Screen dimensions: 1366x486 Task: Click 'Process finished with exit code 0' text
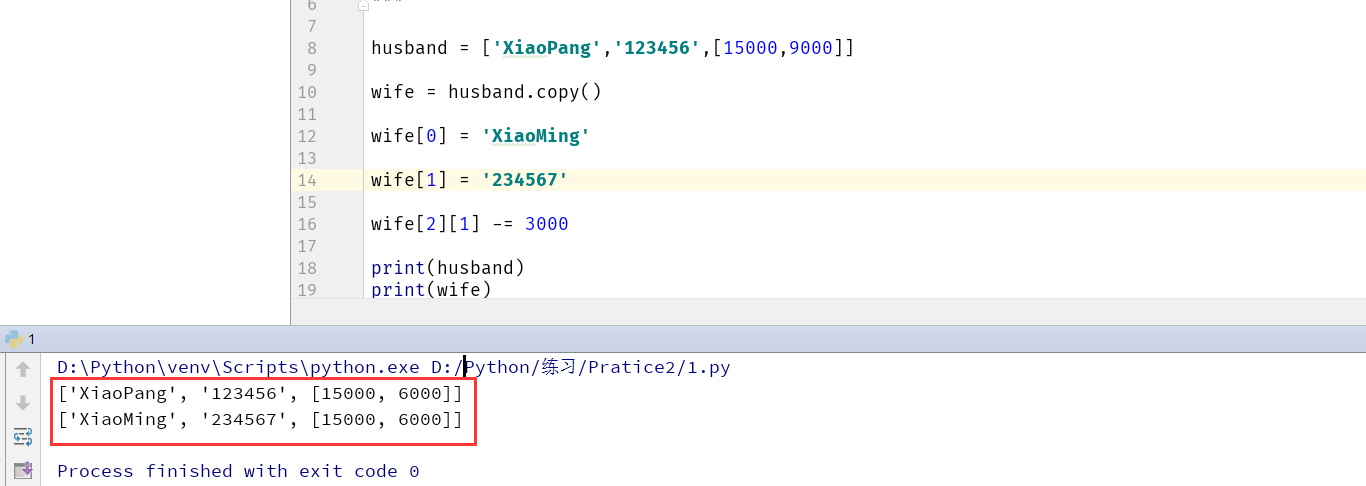click(238, 471)
